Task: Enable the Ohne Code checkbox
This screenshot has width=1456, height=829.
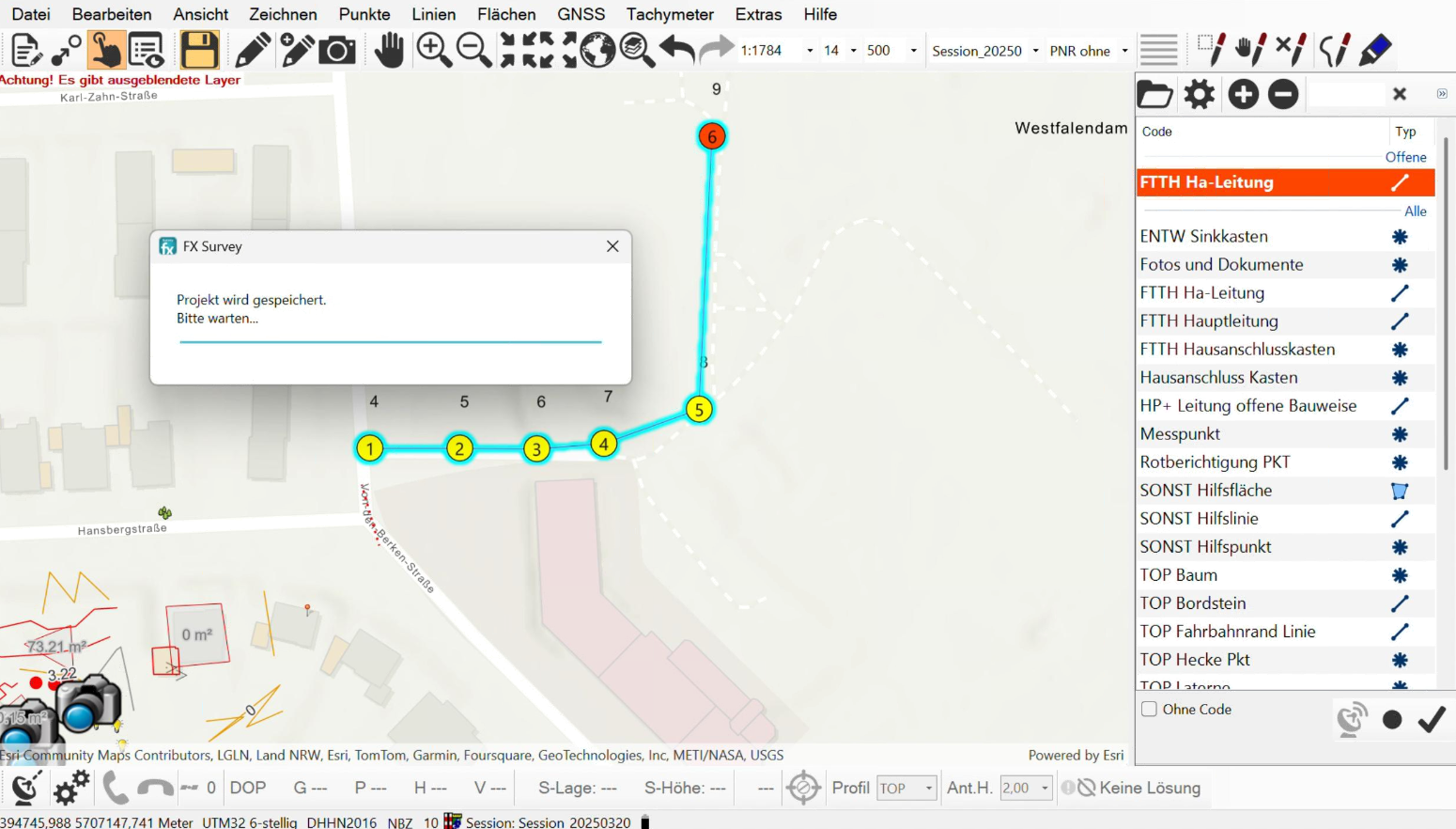Action: pos(1149,710)
